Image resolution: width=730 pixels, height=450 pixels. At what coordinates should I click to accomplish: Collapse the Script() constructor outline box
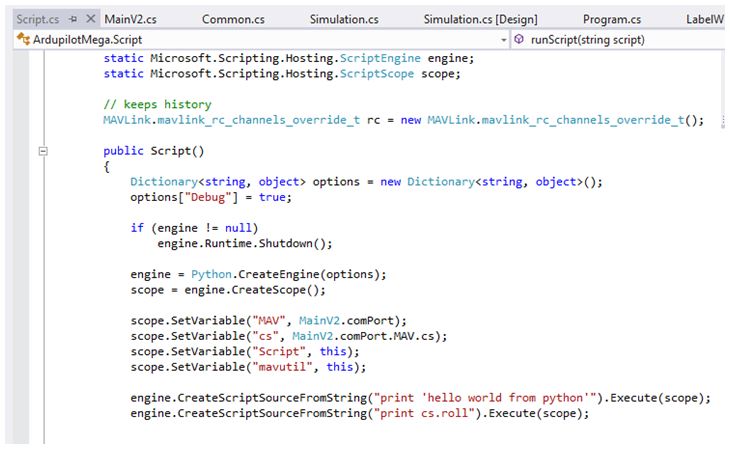coord(42,152)
